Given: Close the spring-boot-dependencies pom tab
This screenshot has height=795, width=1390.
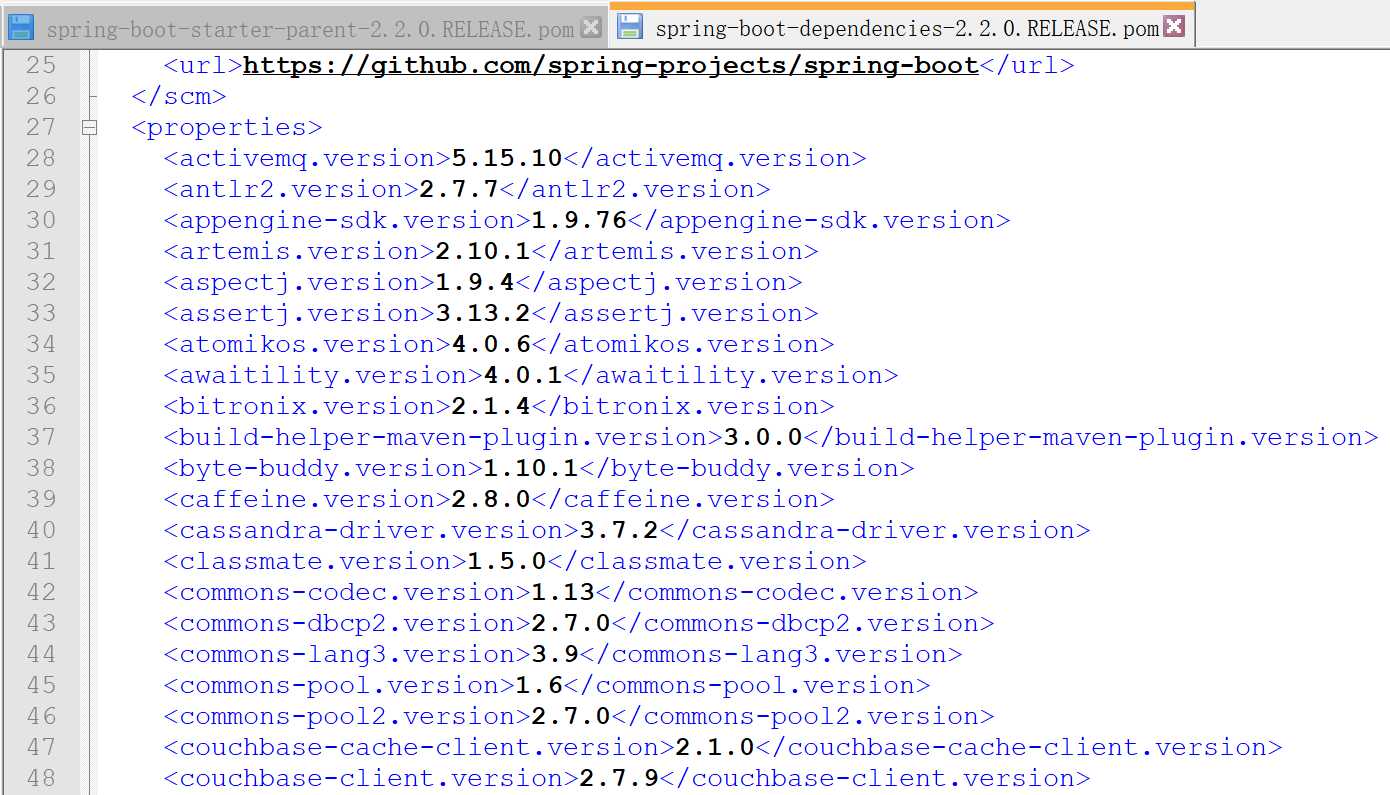Looking at the screenshot, I should 1174,27.
